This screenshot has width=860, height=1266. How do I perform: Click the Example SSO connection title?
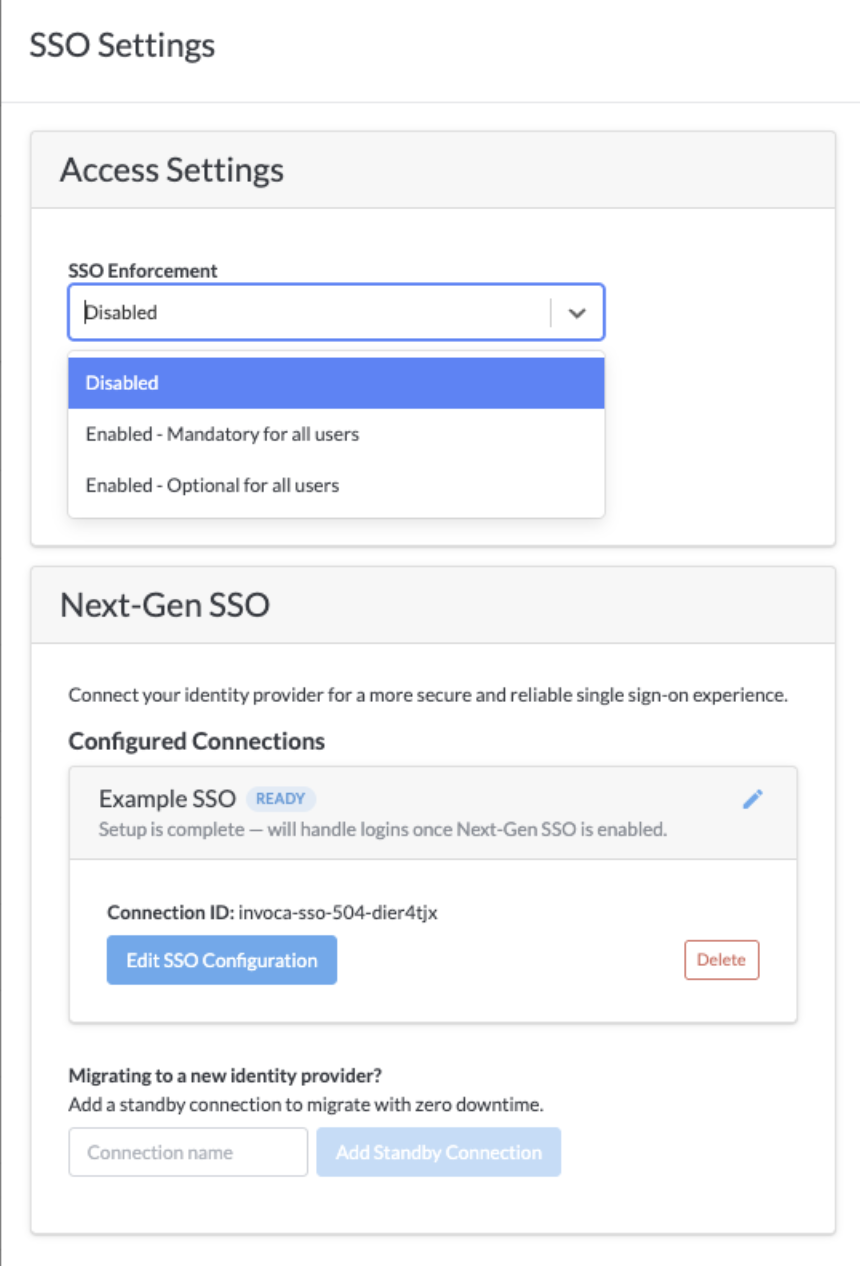click(x=167, y=798)
